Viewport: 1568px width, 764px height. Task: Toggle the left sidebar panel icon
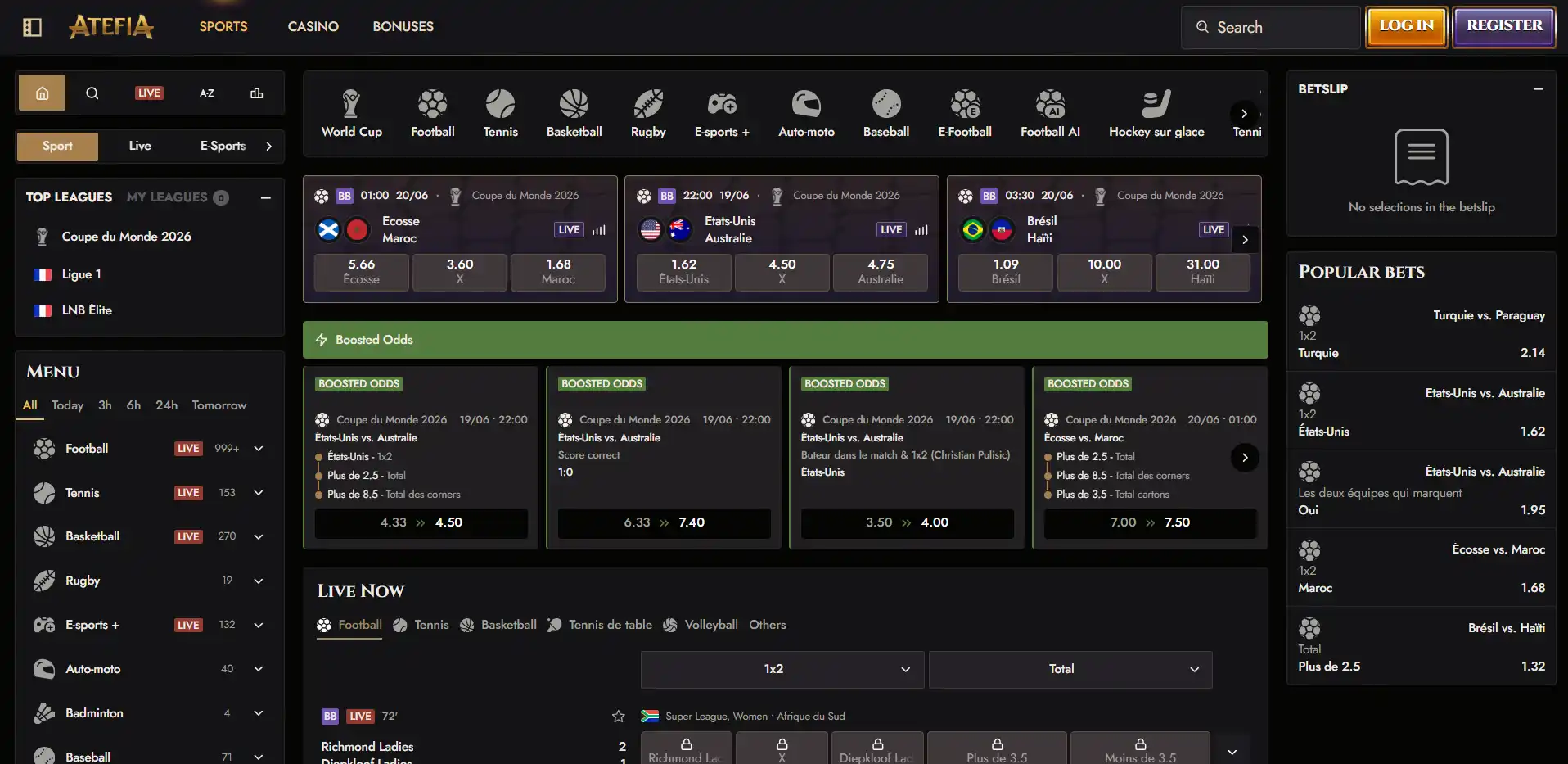coord(32,27)
